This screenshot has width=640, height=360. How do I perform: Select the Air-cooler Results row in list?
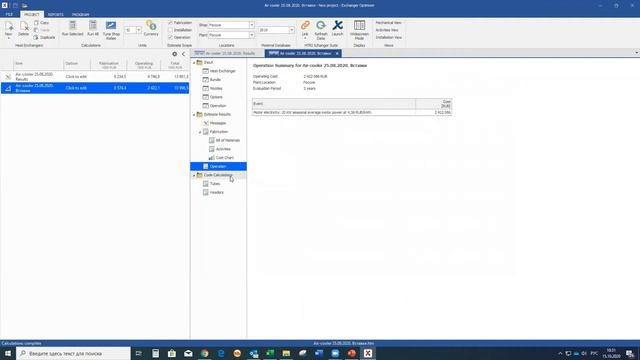tap(95, 77)
